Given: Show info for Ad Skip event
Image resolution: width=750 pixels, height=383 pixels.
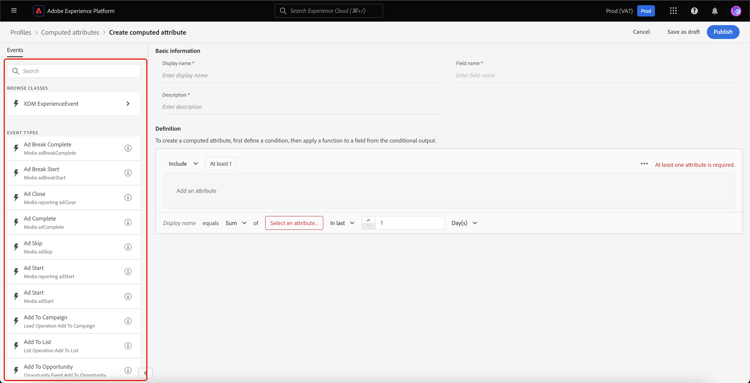Looking at the screenshot, I should click(128, 247).
